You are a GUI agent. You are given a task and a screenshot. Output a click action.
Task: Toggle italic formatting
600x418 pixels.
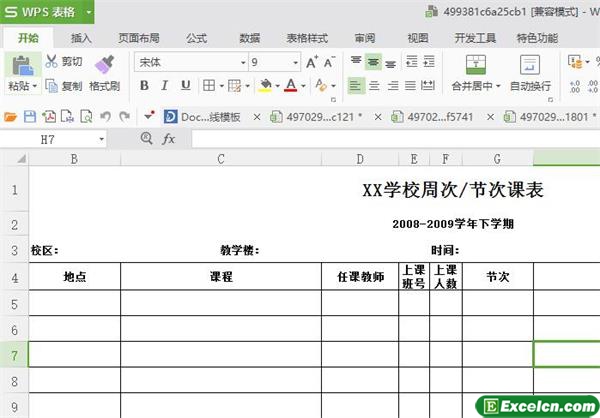[x=165, y=85]
